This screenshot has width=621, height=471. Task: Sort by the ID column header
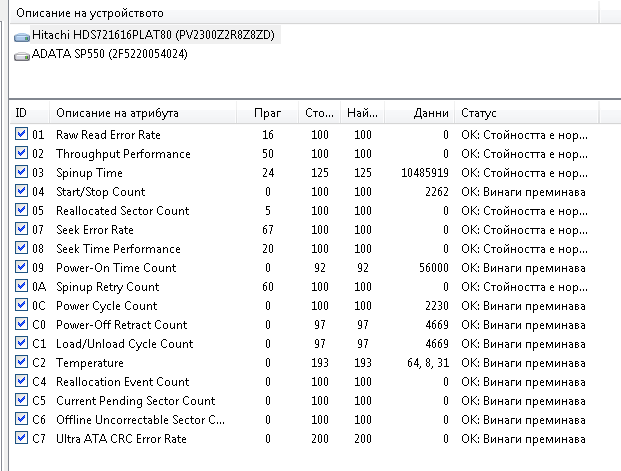pos(30,113)
